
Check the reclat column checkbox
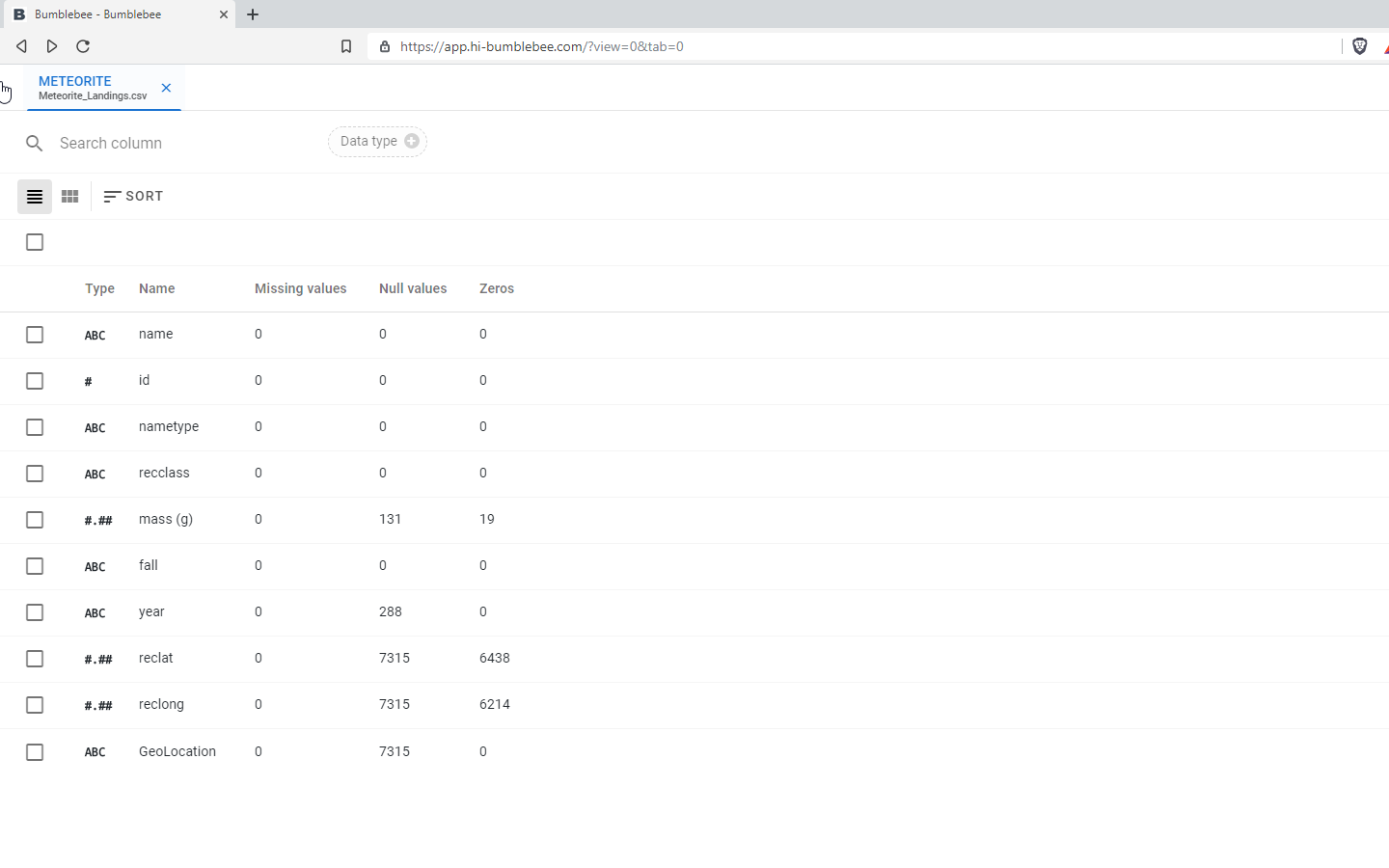tap(35, 659)
